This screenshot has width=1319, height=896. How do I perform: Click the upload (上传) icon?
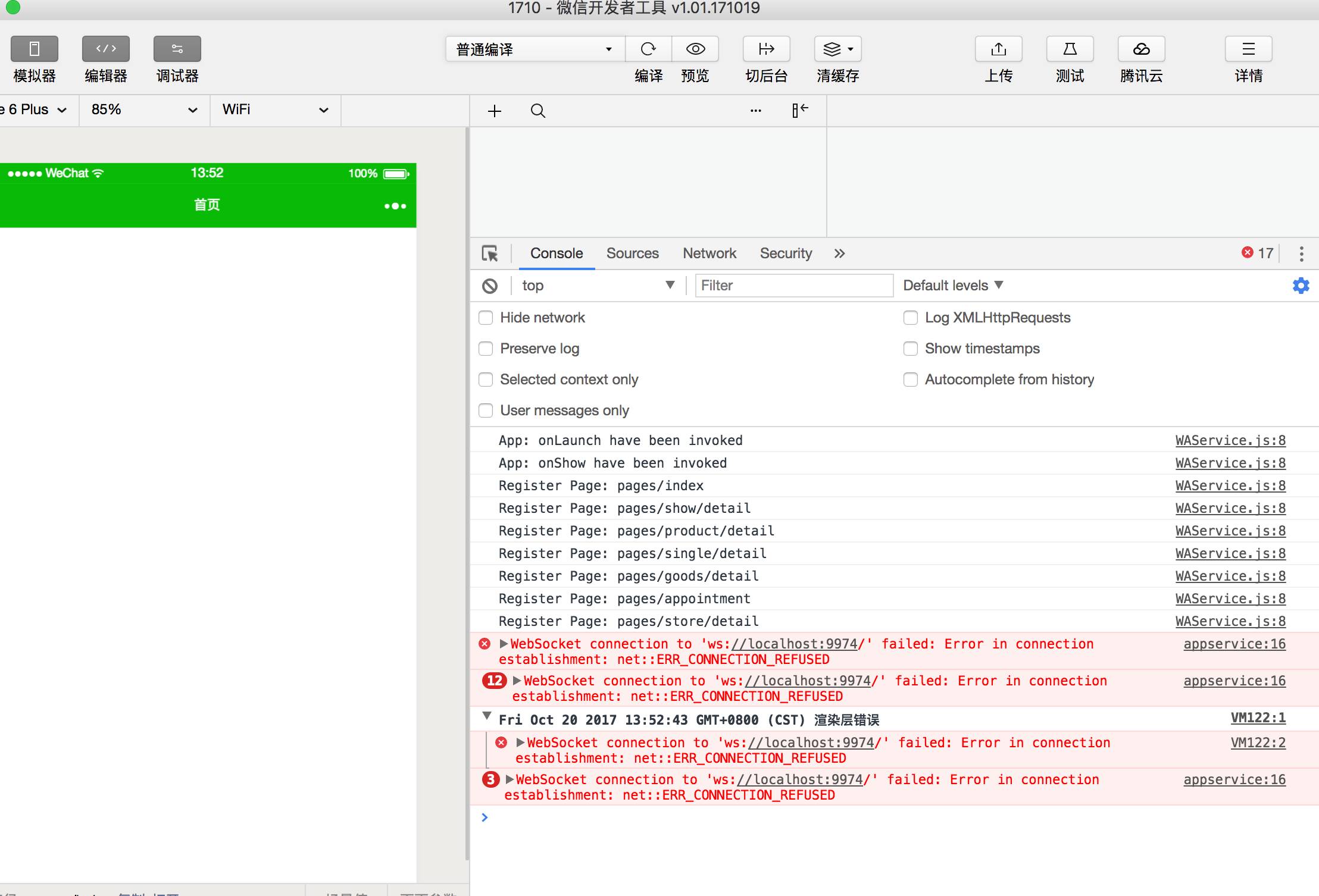pos(998,49)
